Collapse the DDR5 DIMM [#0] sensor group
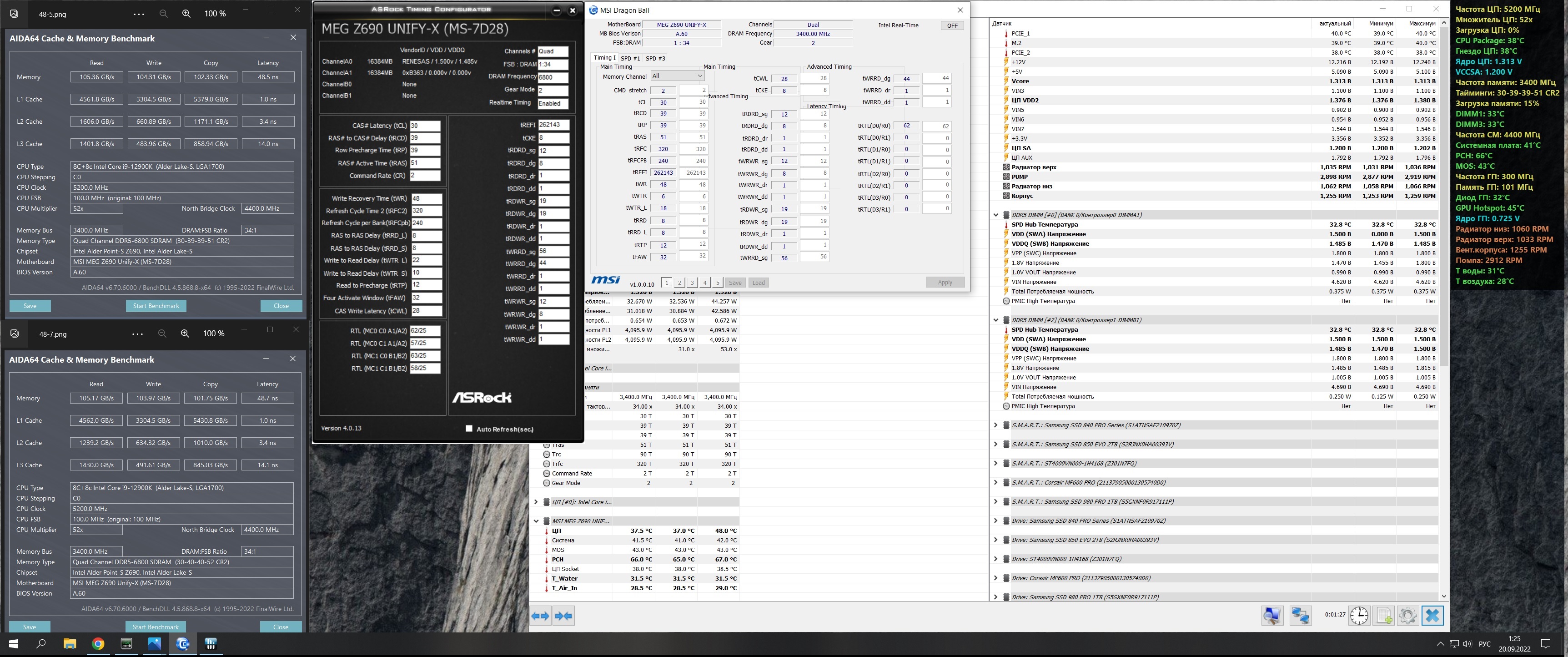The image size is (1568, 657). (x=996, y=215)
